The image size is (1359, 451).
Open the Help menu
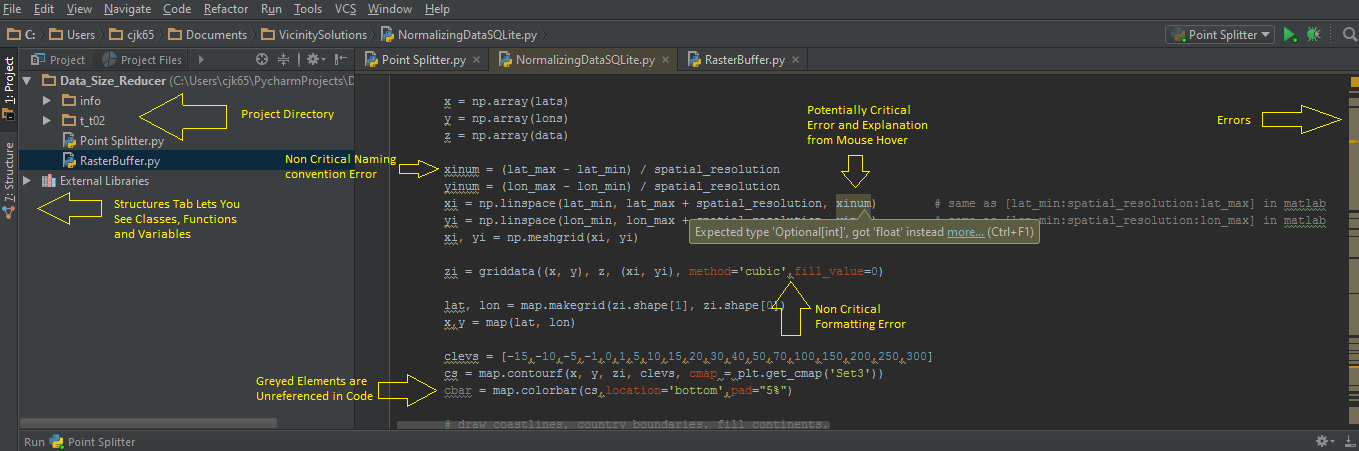(437, 8)
